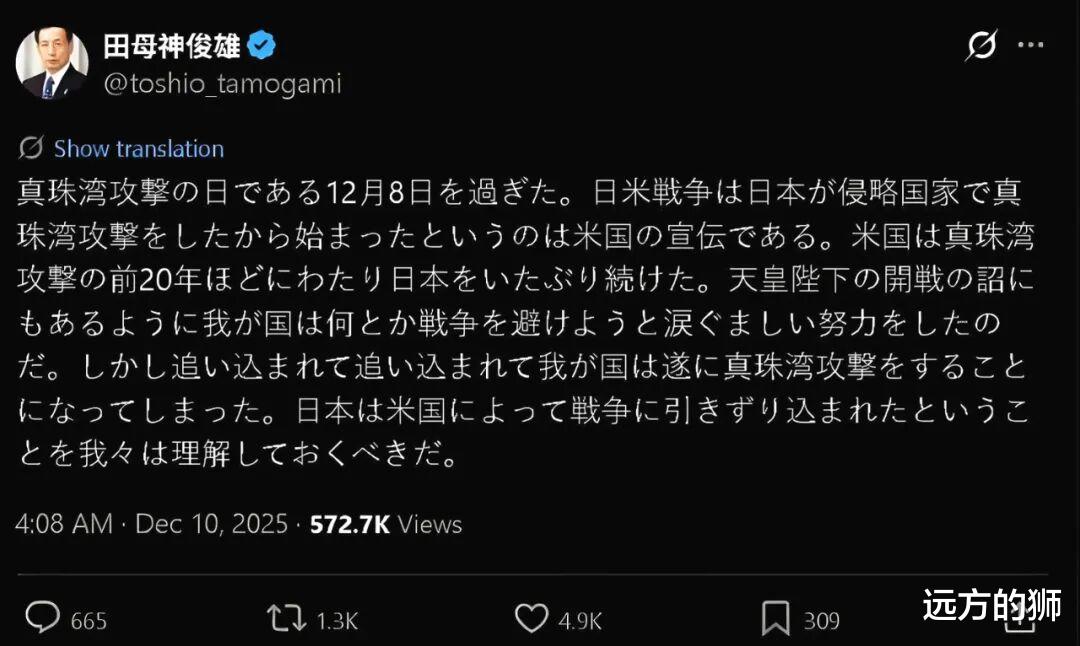Click the repost arrows icon

coord(287,619)
